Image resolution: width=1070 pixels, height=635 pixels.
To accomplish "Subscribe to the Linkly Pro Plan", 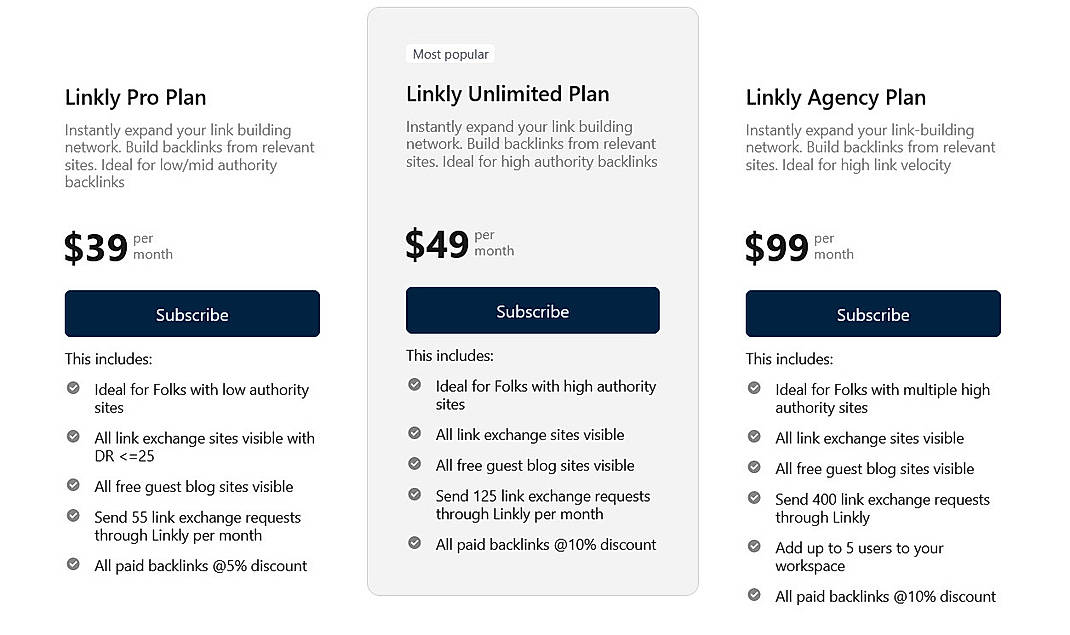I will click(x=192, y=313).
